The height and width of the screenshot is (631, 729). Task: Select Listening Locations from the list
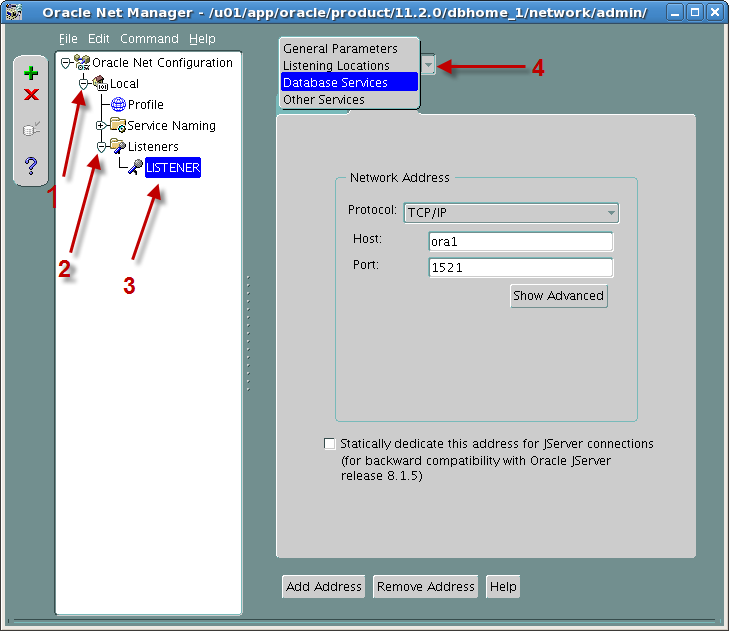349,66
